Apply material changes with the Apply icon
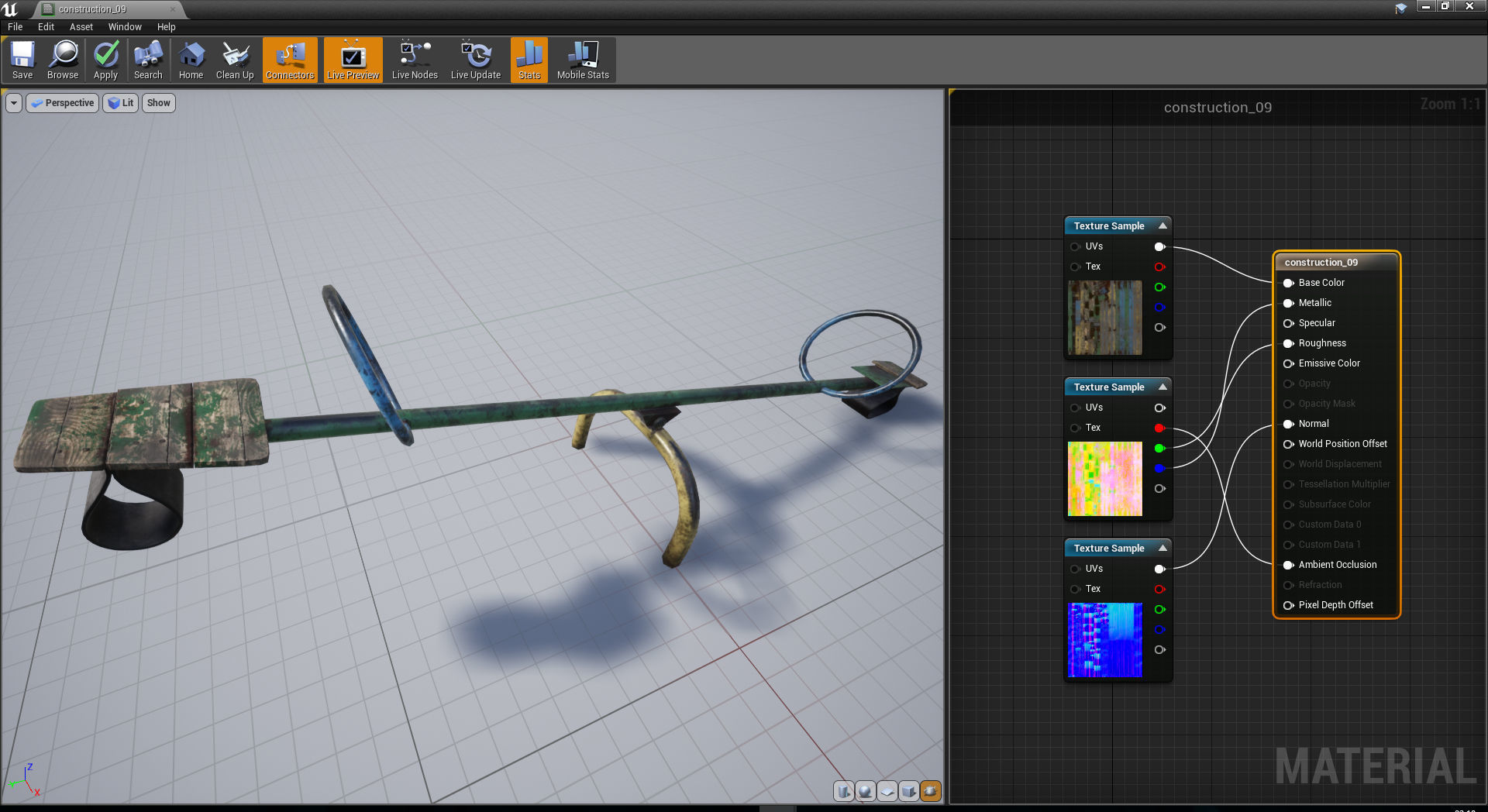The height and width of the screenshot is (812, 1488). (105, 60)
